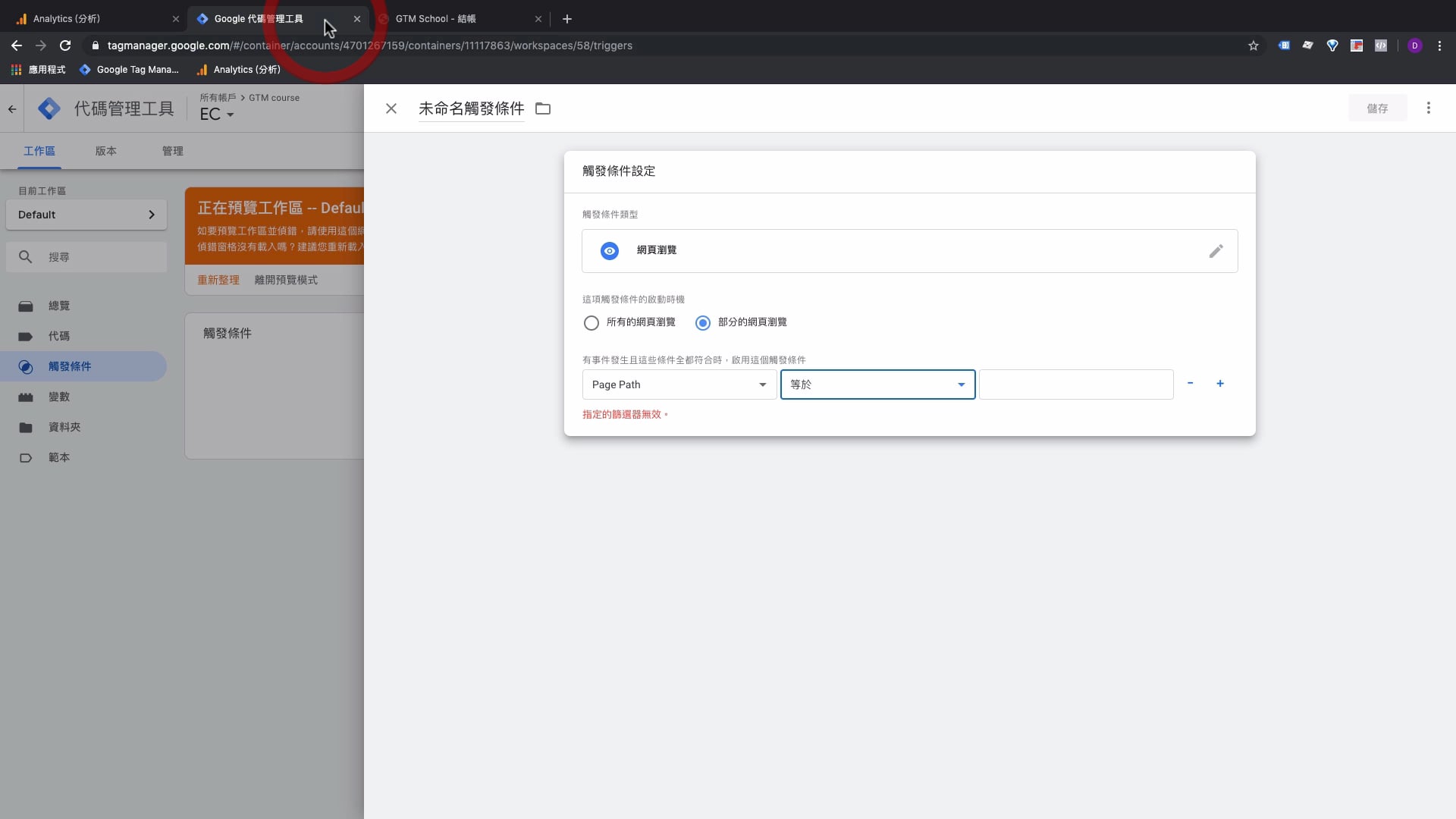Image resolution: width=1456 pixels, height=819 pixels.
Task: Open the three-dot more options menu
Action: point(1429,108)
